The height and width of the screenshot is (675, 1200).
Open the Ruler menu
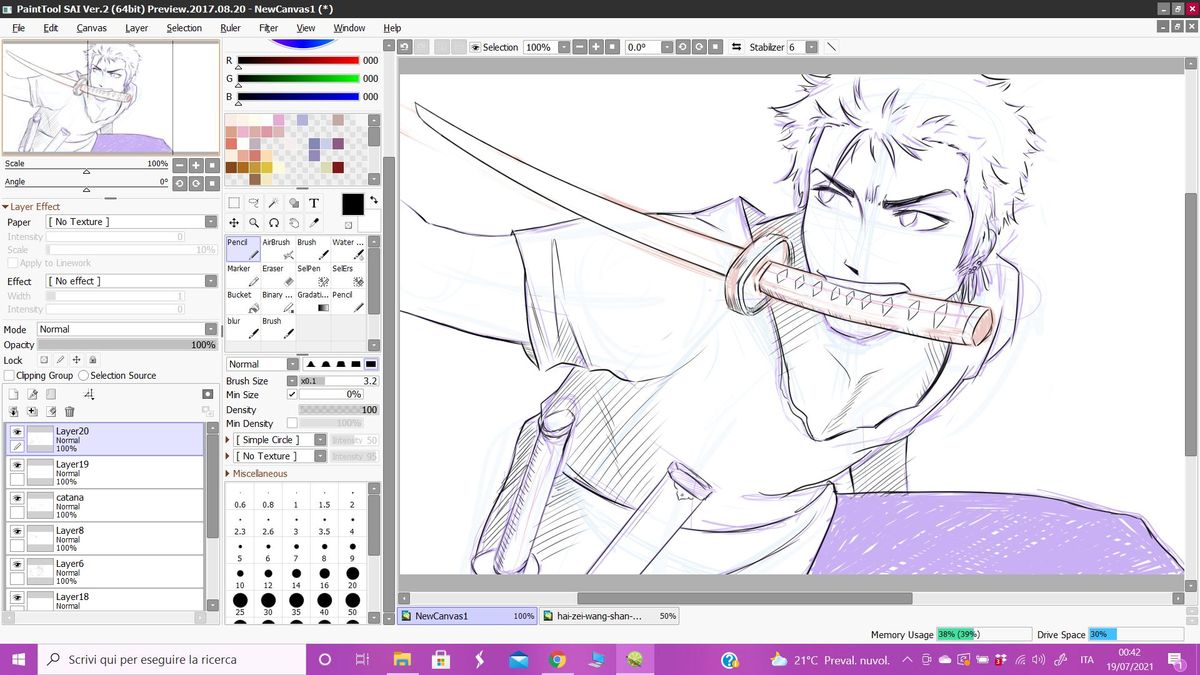[231, 28]
